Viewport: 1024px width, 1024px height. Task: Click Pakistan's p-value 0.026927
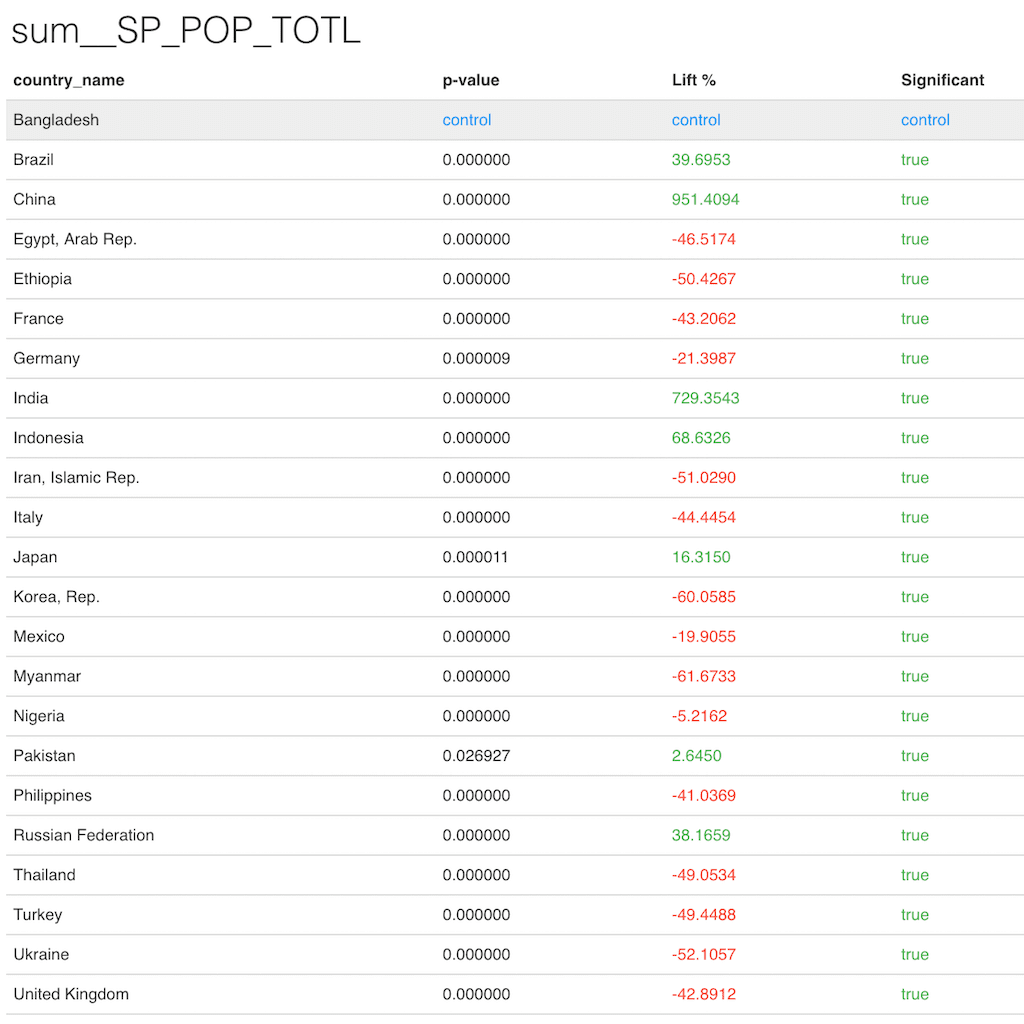coord(476,756)
